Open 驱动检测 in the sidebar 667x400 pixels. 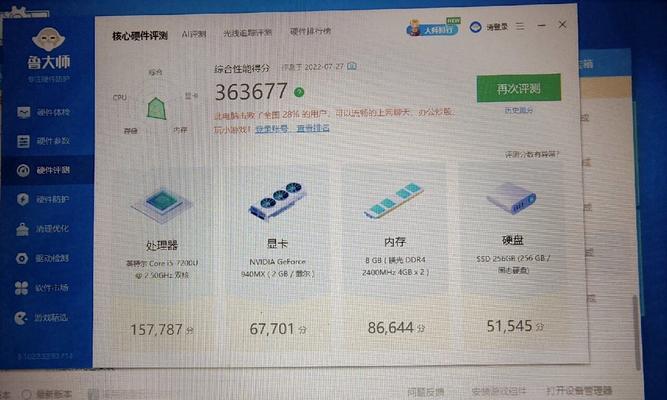coord(44,258)
